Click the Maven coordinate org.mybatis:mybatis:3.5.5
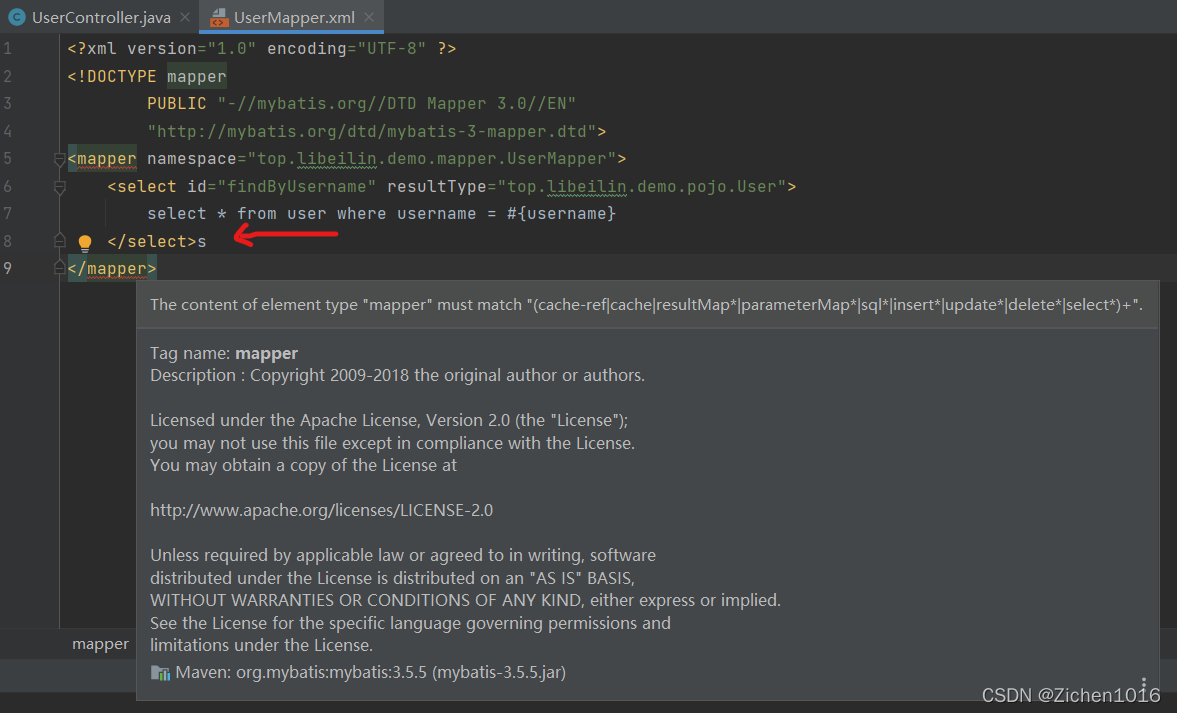 (331, 672)
